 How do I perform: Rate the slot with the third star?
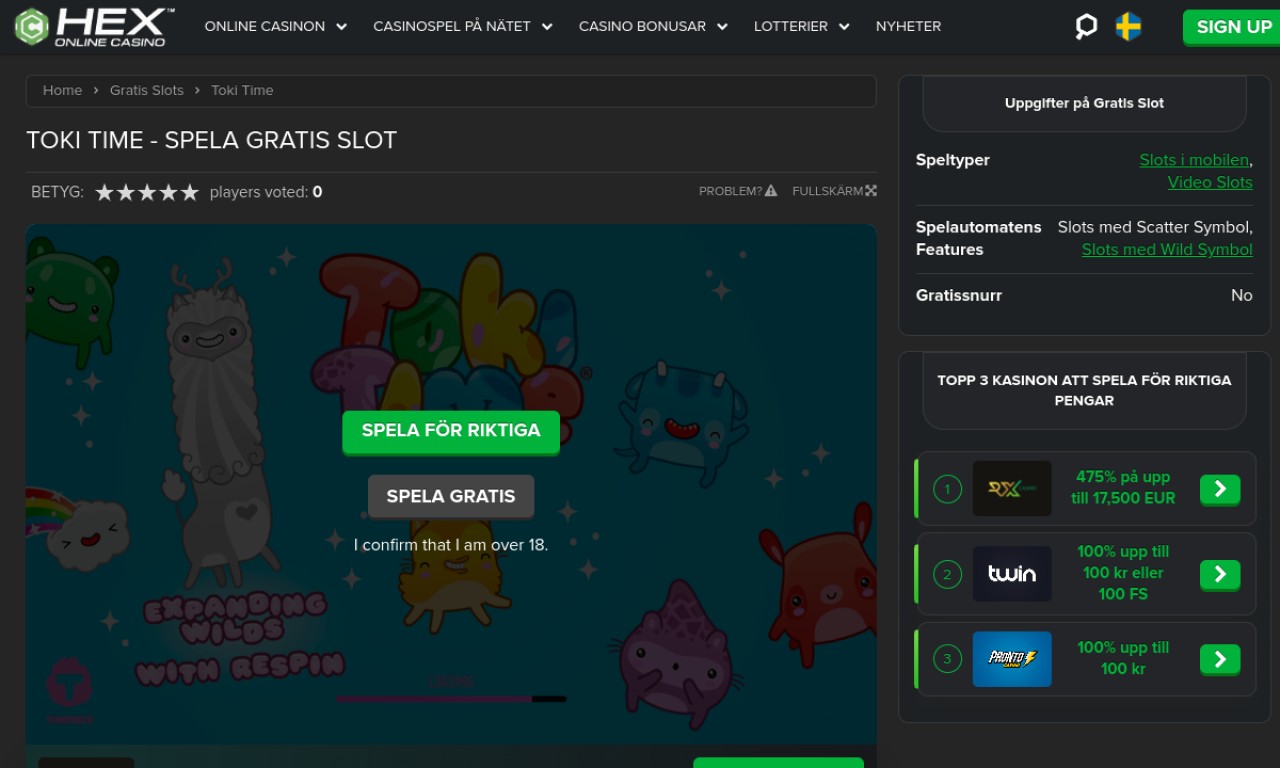click(147, 192)
